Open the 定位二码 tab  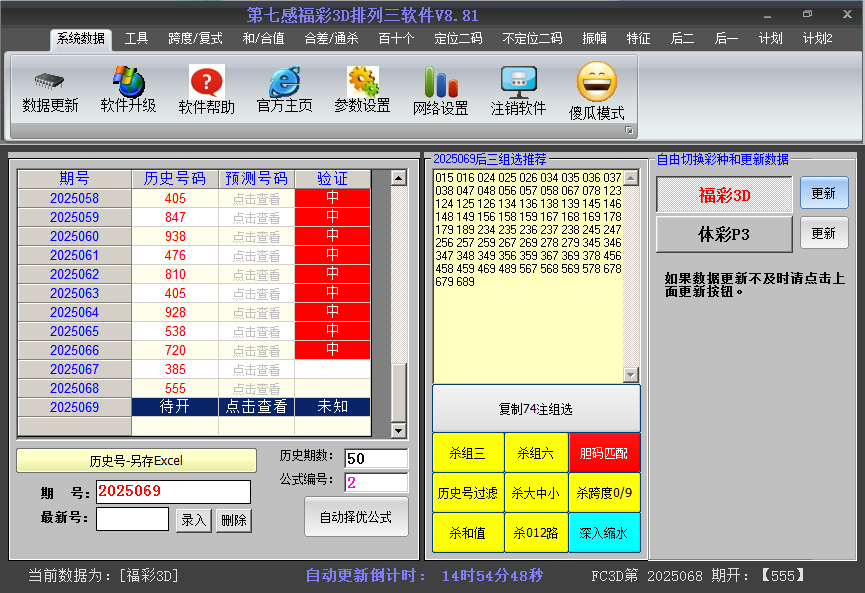tap(458, 39)
